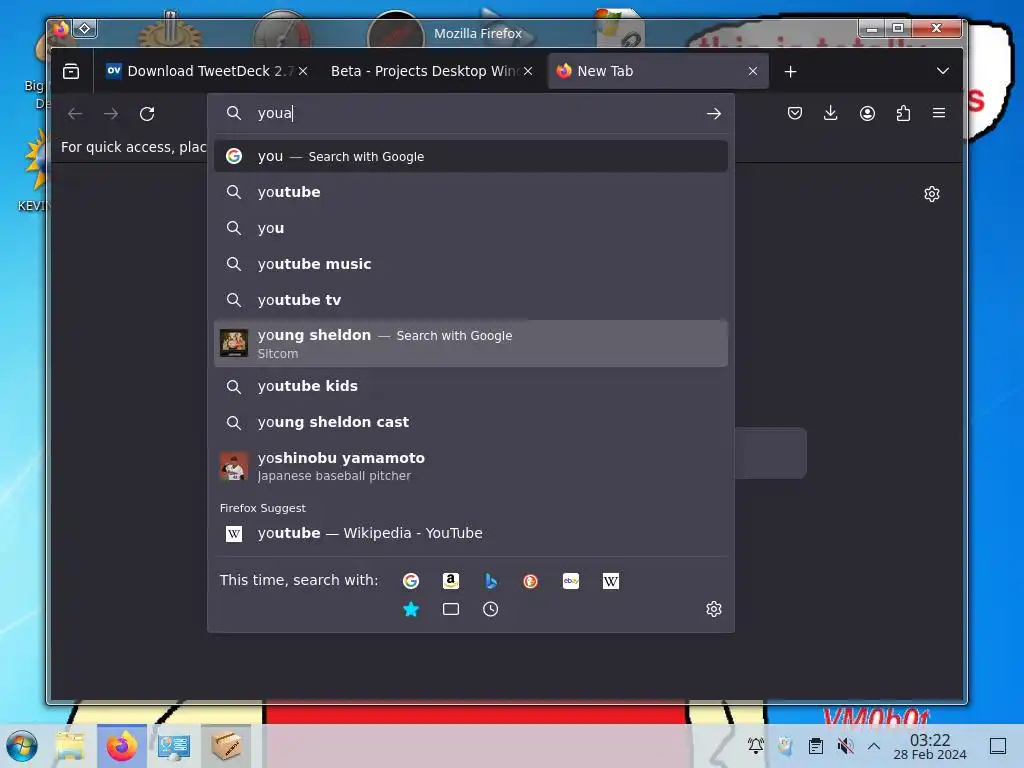Image resolution: width=1024 pixels, height=768 pixels.
Task: Open the notifications bell tray icon
Action: tap(756, 746)
